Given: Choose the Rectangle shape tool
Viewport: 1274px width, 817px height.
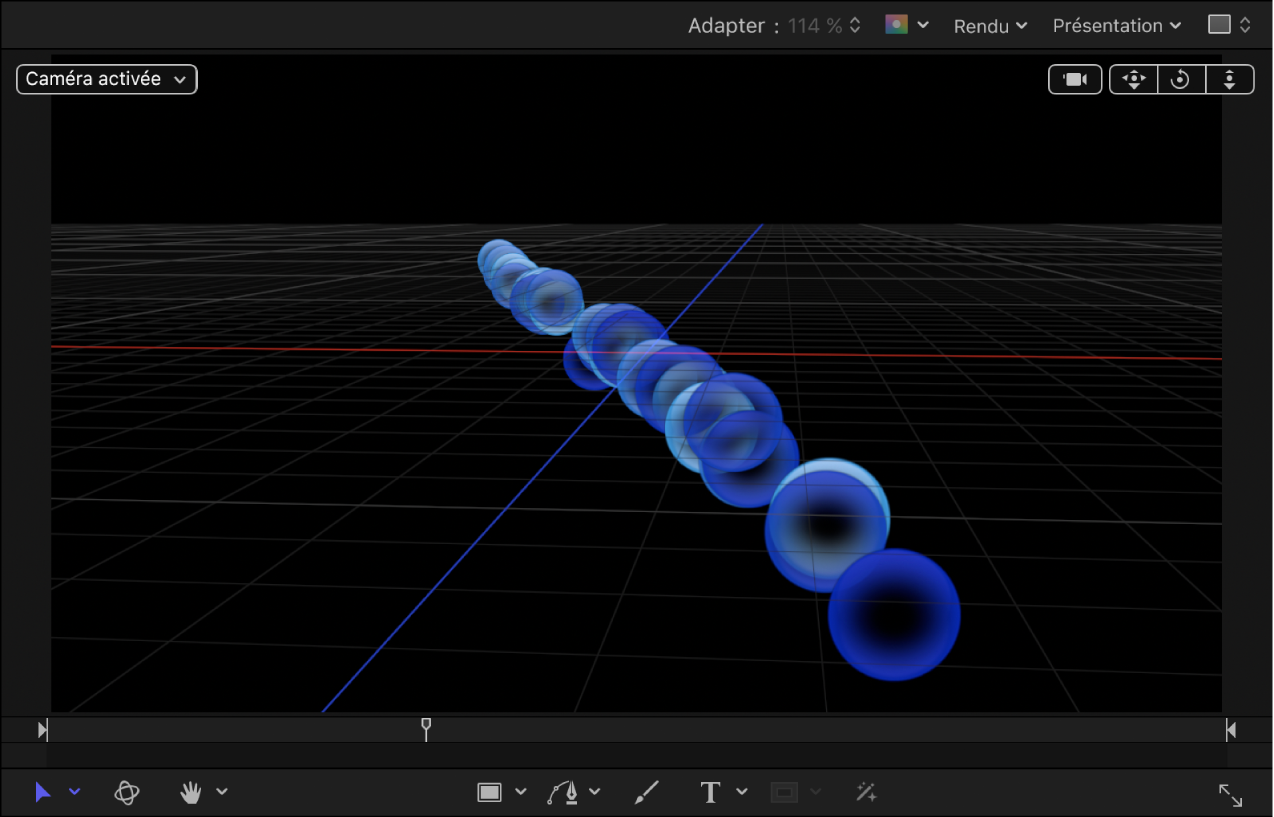Looking at the screenshot, I should pyautogui.click(x=488, y=792).
